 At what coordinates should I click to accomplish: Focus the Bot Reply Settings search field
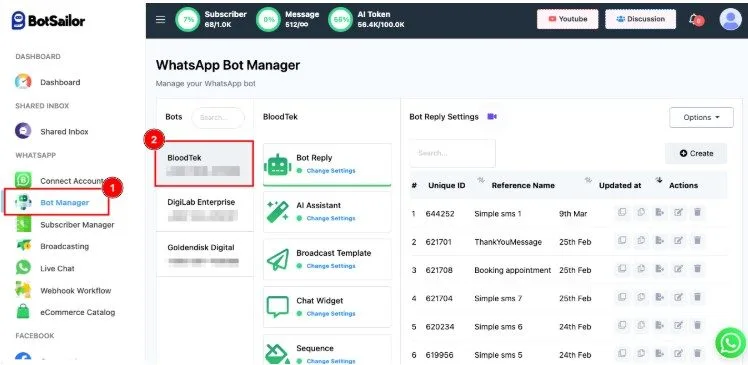pyautogui.click(x=452, y=153)
